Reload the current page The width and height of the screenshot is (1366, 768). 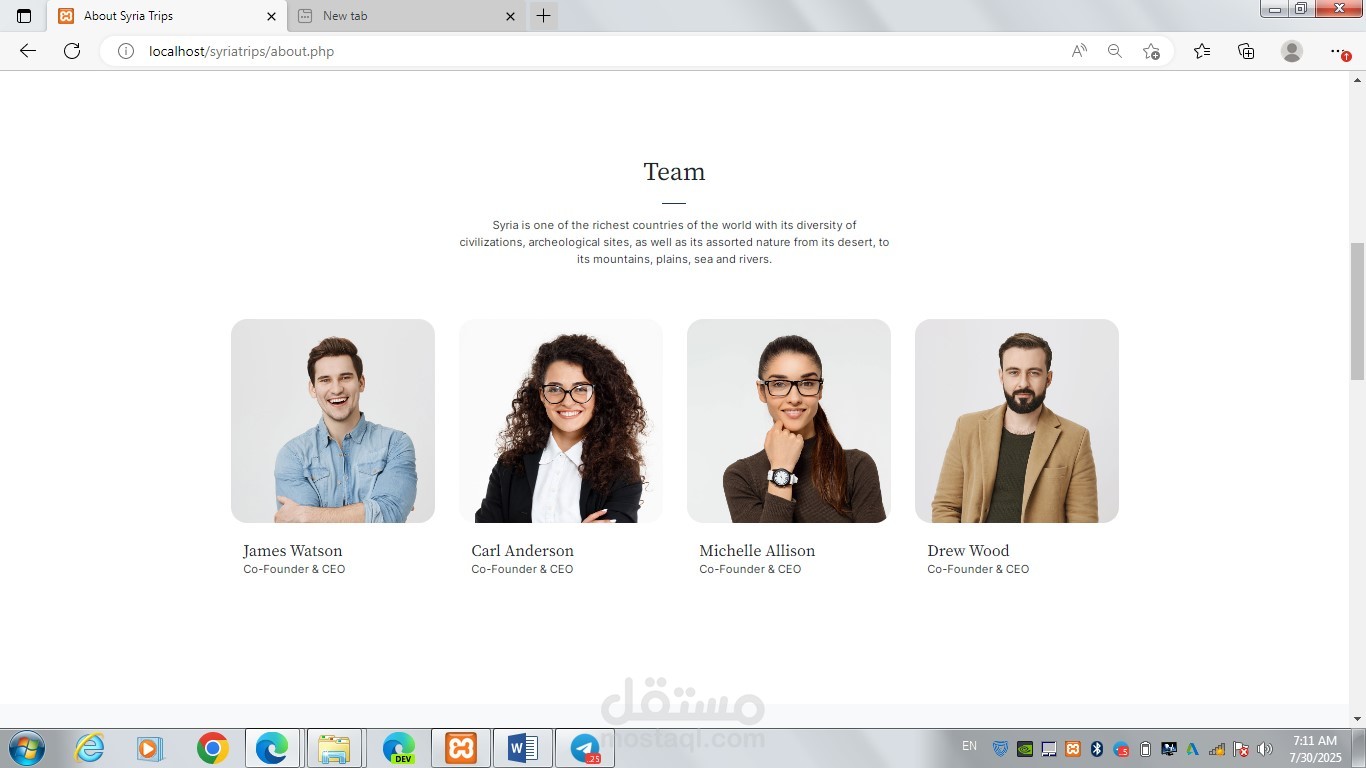[x=72, y=51]
